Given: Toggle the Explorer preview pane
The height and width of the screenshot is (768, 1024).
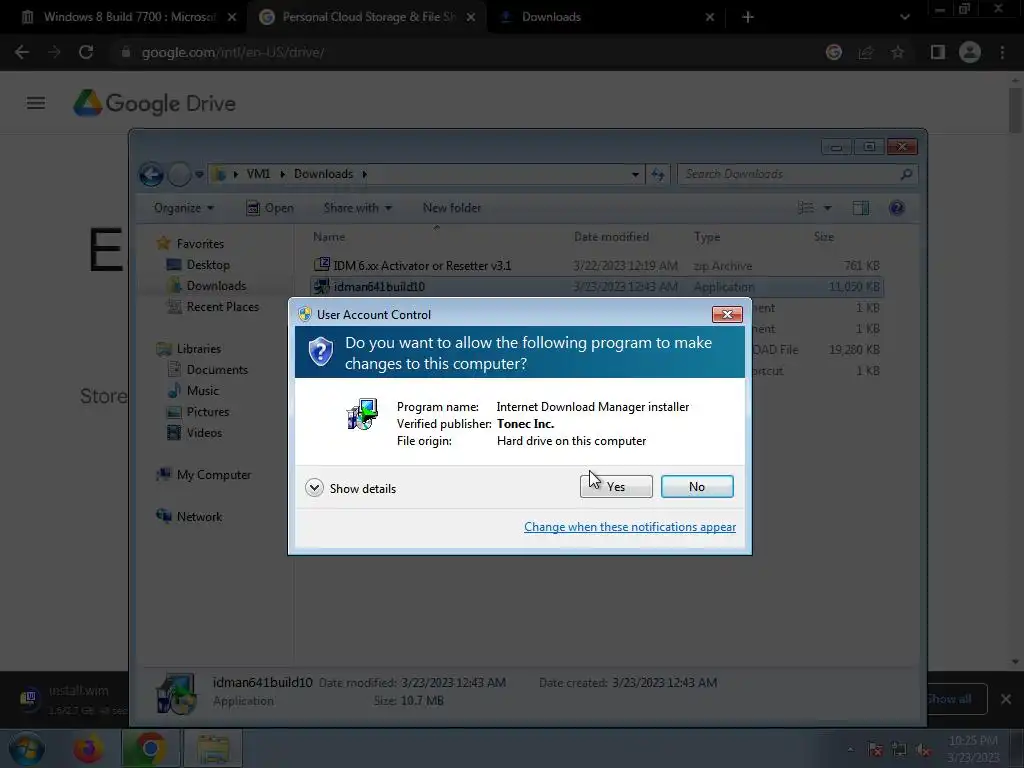Looking at the screenshot, I should click(x=861, y=208).
